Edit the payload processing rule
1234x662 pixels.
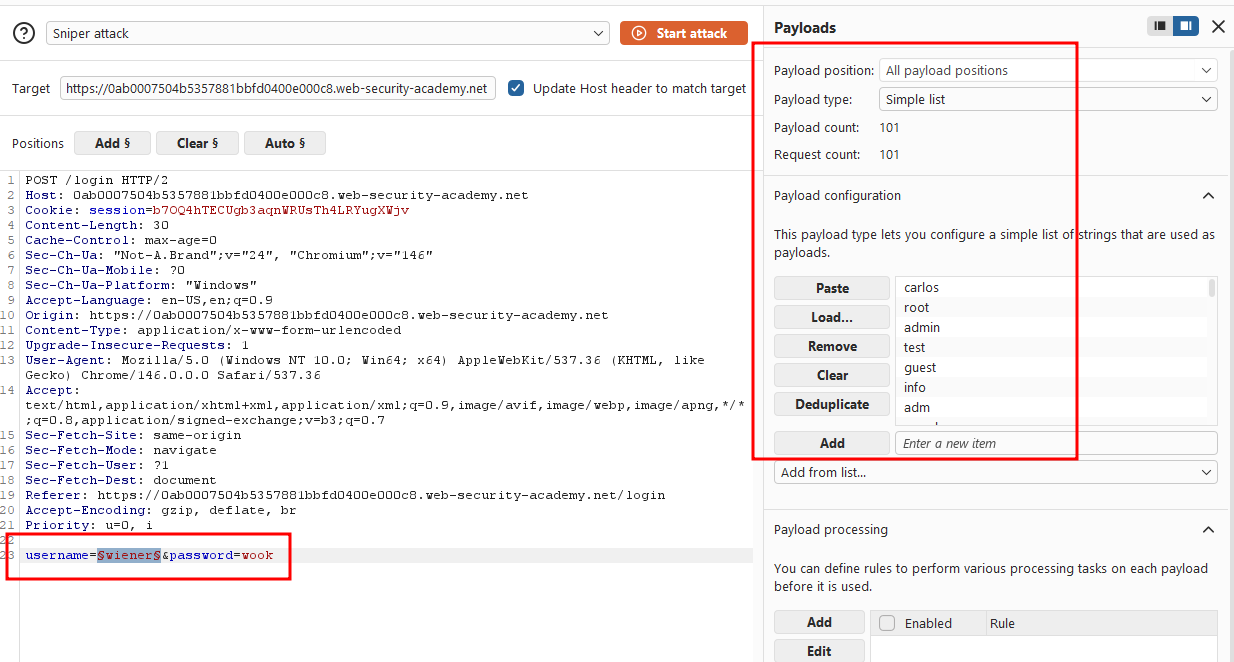tap(819, 651)
